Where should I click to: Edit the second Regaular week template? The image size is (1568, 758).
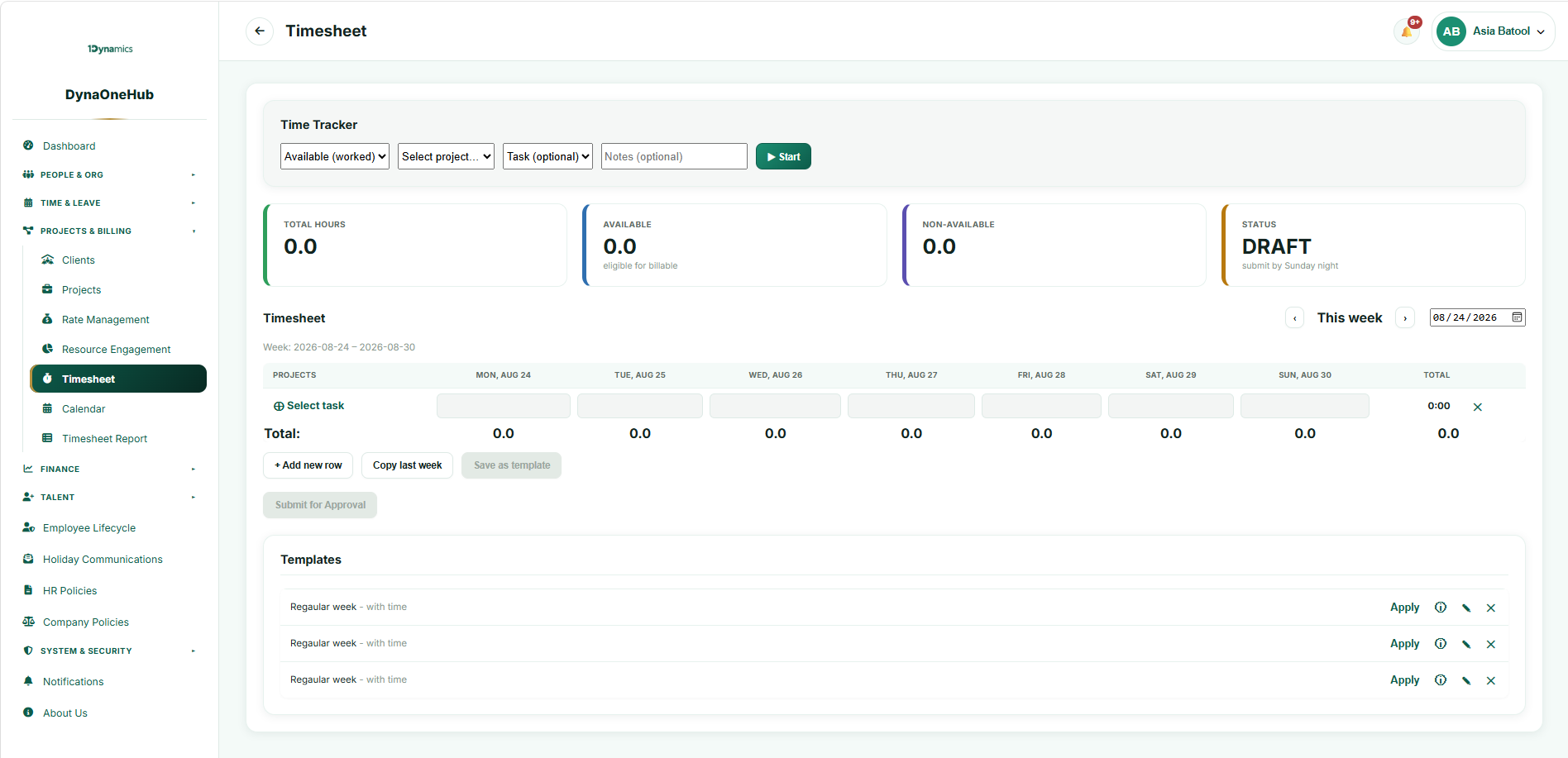click(x=1466, y=644)
